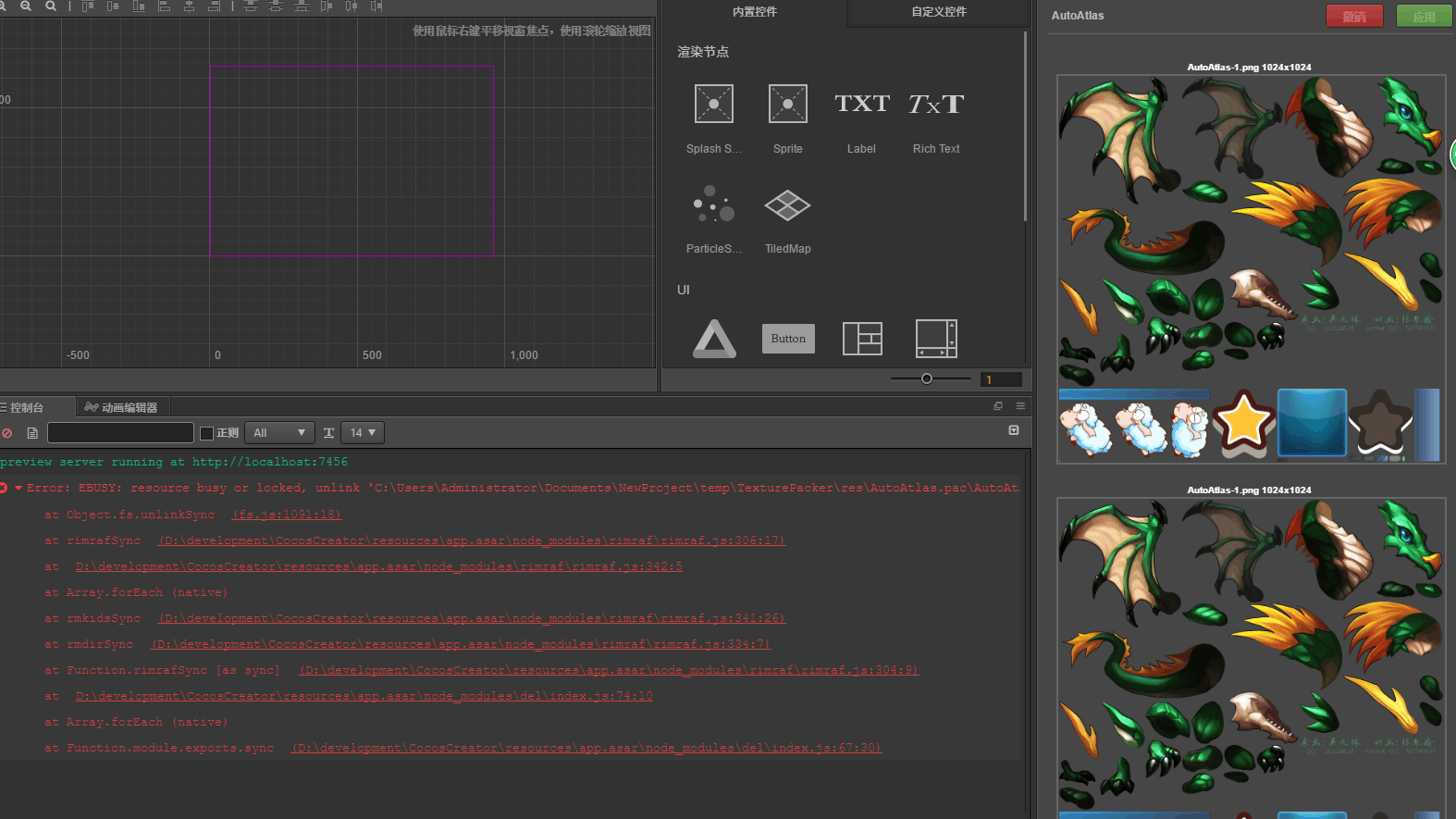Distribute nodes by left edges
Screen dimensions: 1456x819
tap(327, 6)
